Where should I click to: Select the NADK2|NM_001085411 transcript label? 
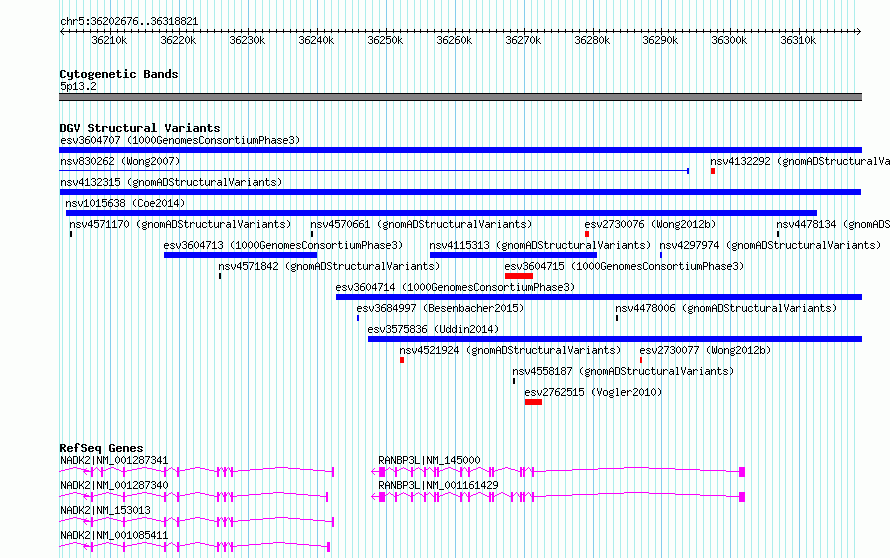coord(114,535)
